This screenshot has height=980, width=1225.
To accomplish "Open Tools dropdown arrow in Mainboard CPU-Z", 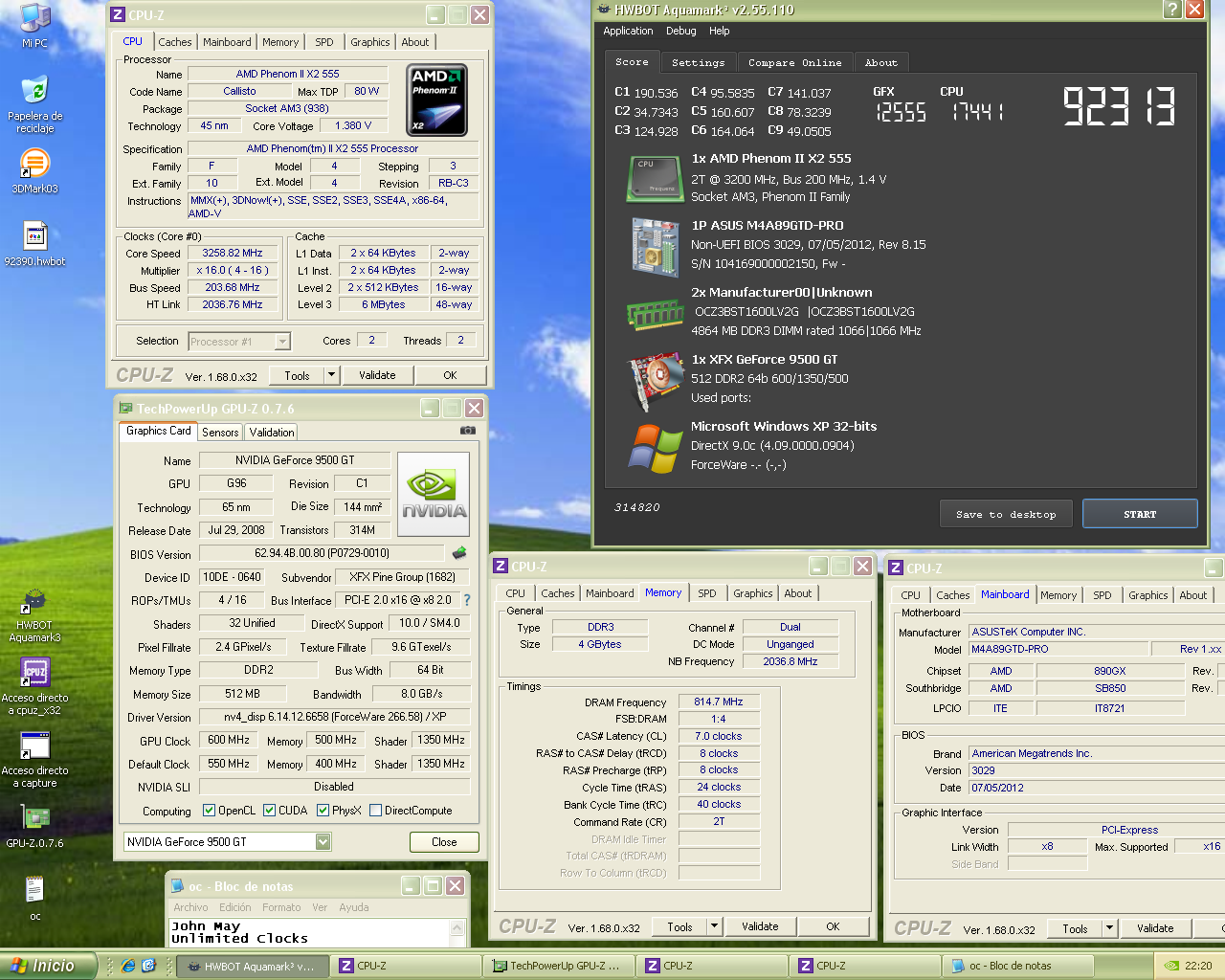I will coord(1109,928).
